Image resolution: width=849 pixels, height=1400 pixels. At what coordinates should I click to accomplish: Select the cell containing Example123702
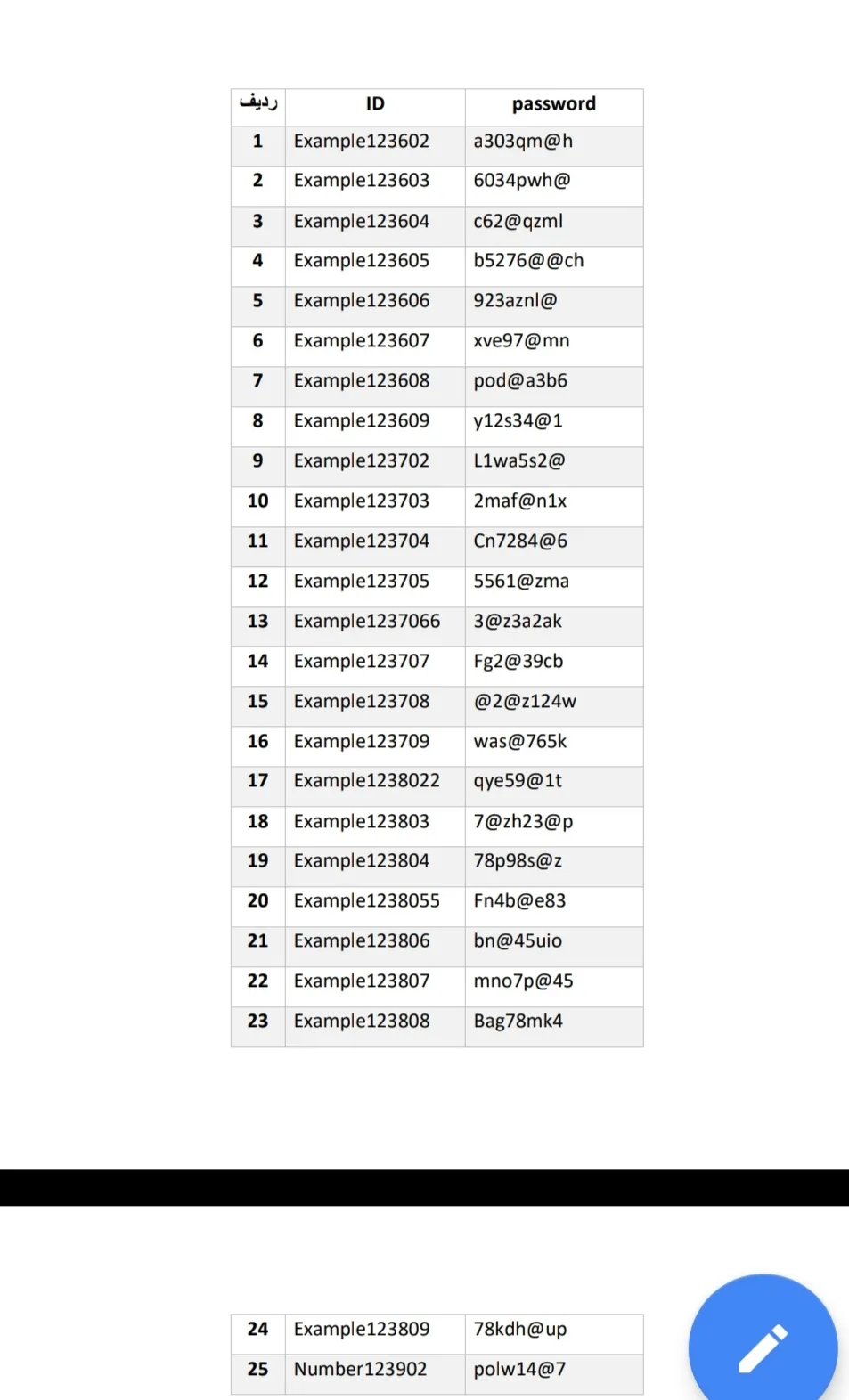coord(362,461)
